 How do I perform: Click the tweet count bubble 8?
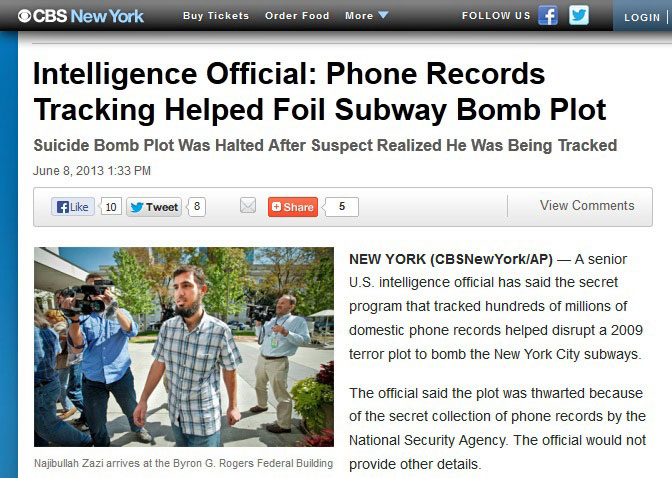197,207
